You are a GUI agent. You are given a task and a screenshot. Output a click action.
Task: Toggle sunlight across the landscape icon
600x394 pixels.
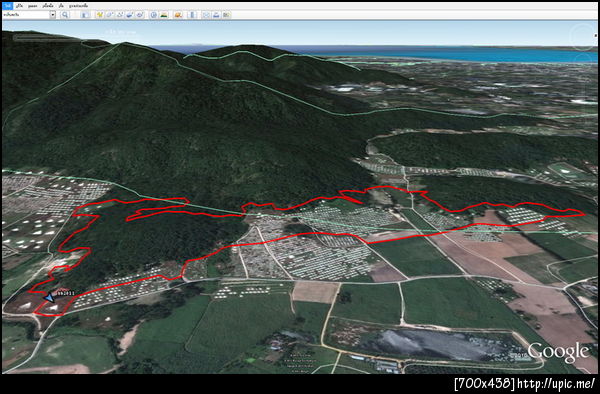[164, 15]
